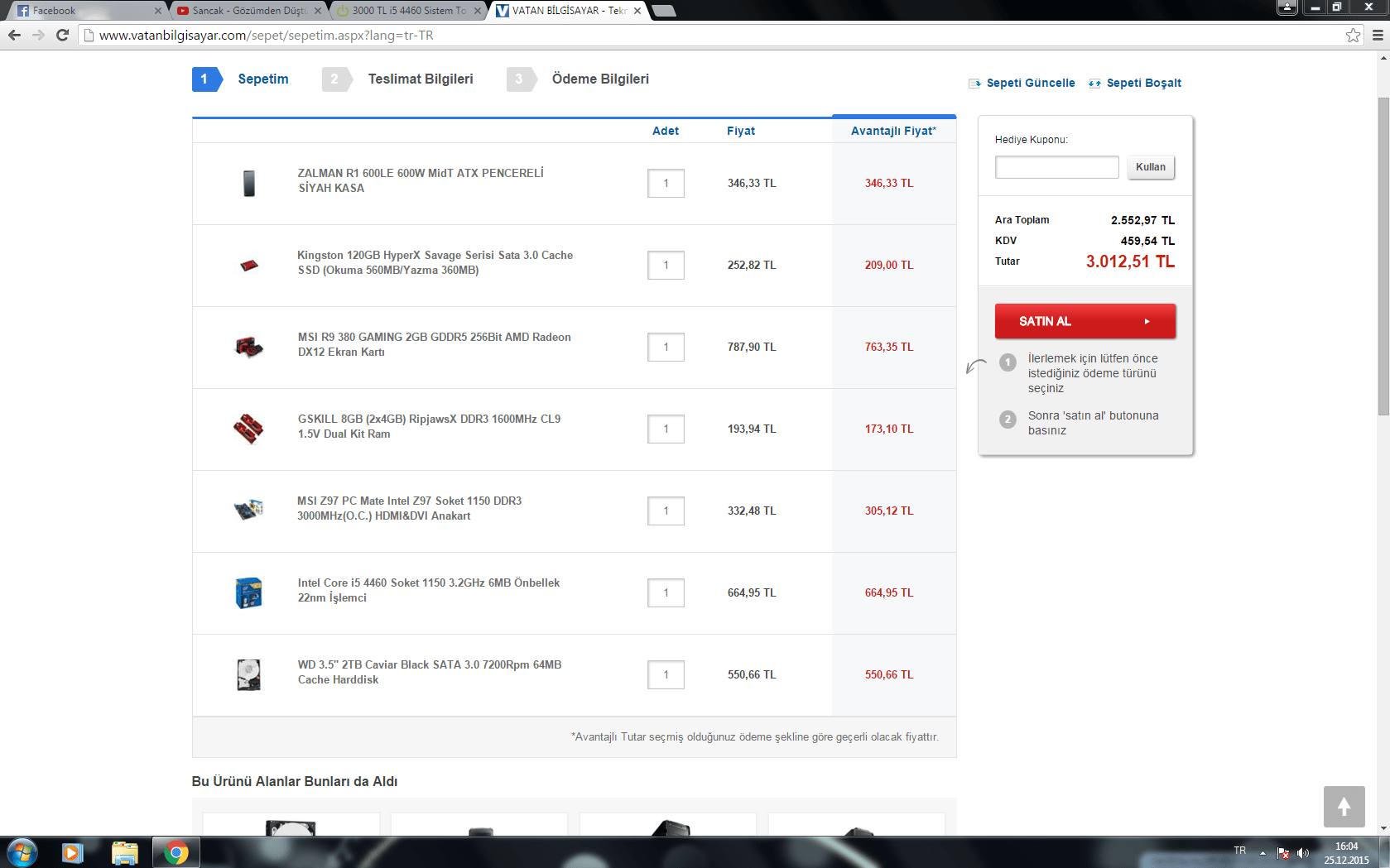Open the Chrome menu
Image resolution: width=1390 pixels, height=868 pixels.
point(1378,35)
